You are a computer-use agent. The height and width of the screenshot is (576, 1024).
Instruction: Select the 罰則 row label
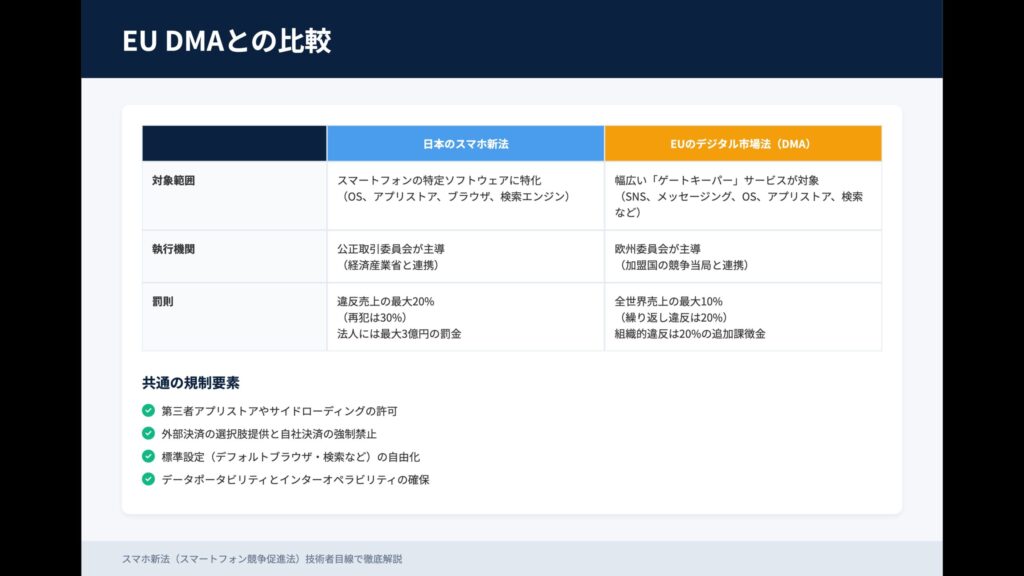click(x=163, y=301)
